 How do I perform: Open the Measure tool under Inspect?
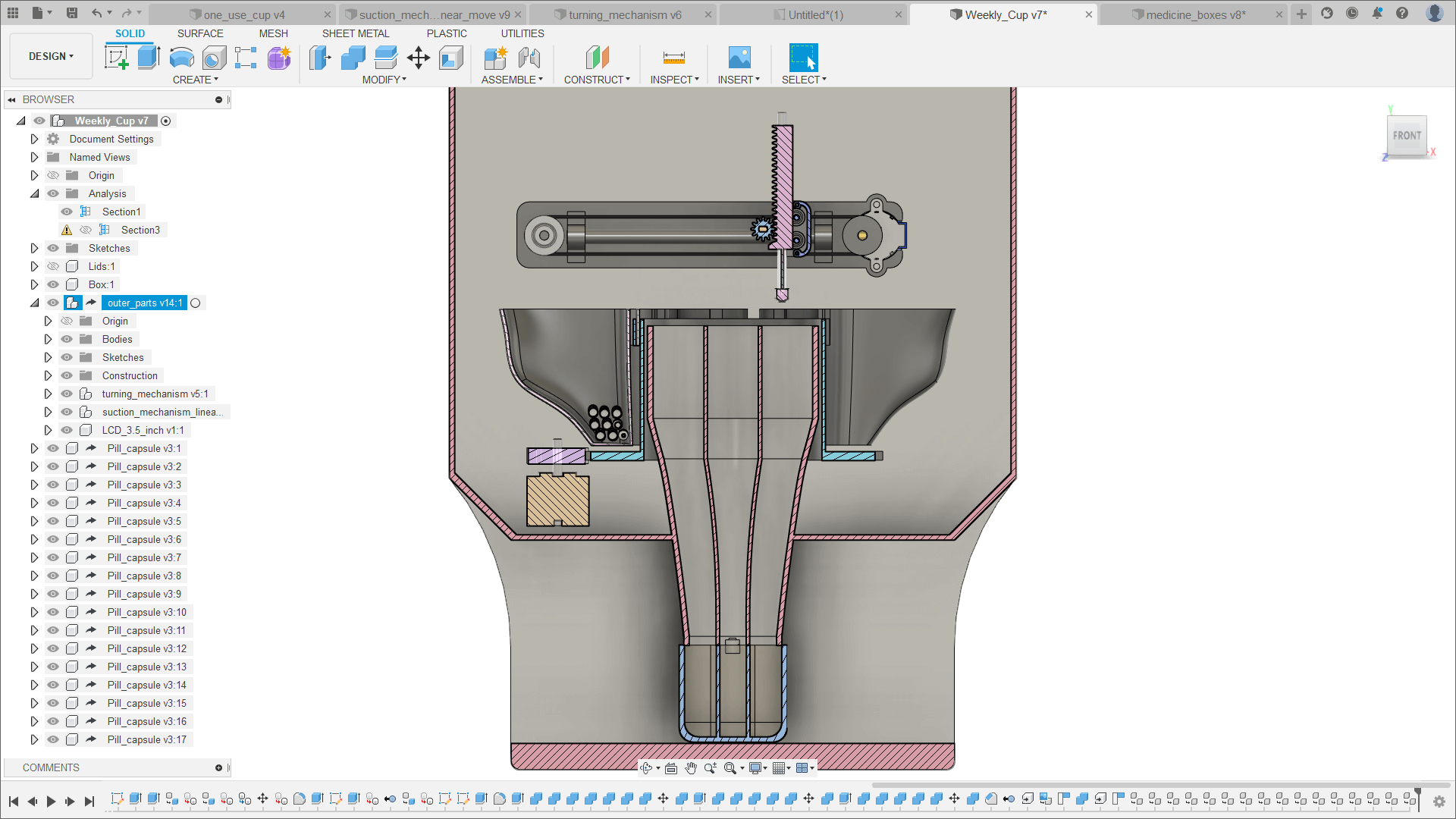pyautogui.click(x=673, y=58)
